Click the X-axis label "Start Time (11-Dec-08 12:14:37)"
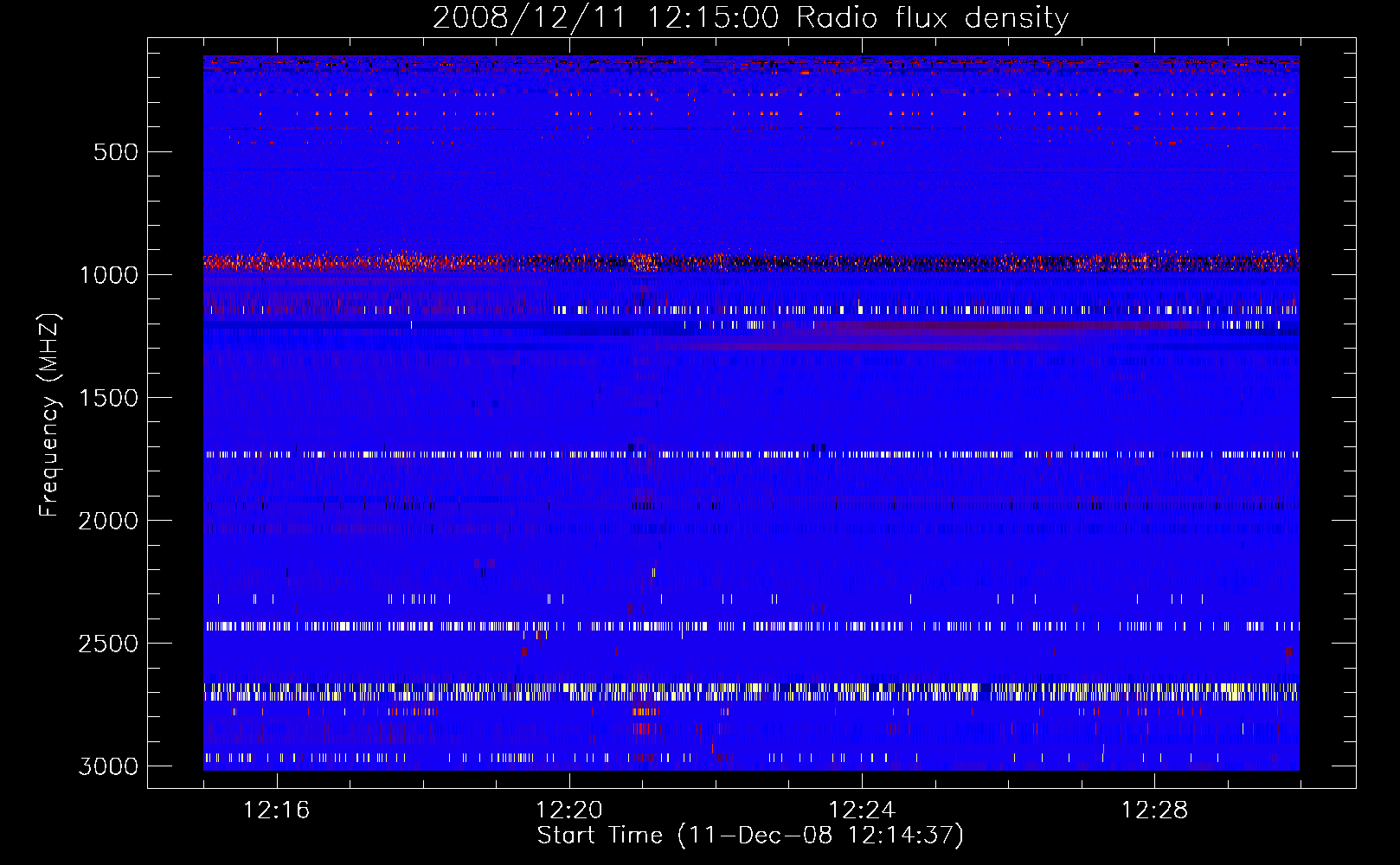1400x865 pixels. point(750,836)
